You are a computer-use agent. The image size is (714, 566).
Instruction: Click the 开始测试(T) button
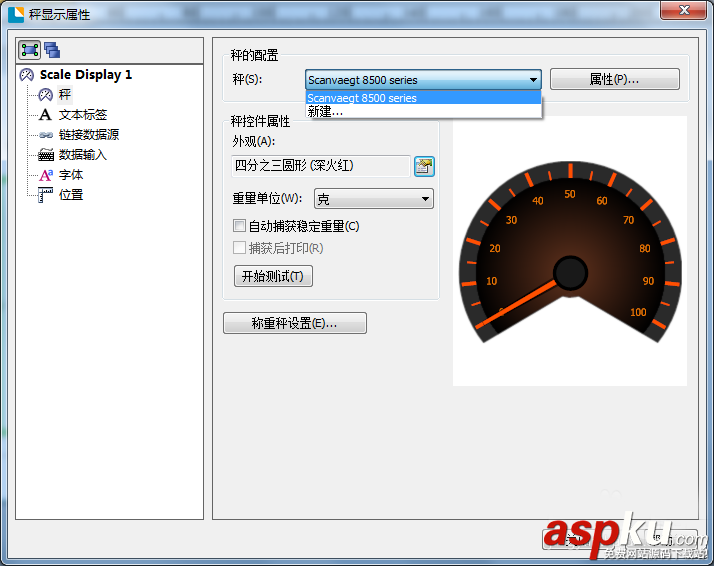point(273,276)
